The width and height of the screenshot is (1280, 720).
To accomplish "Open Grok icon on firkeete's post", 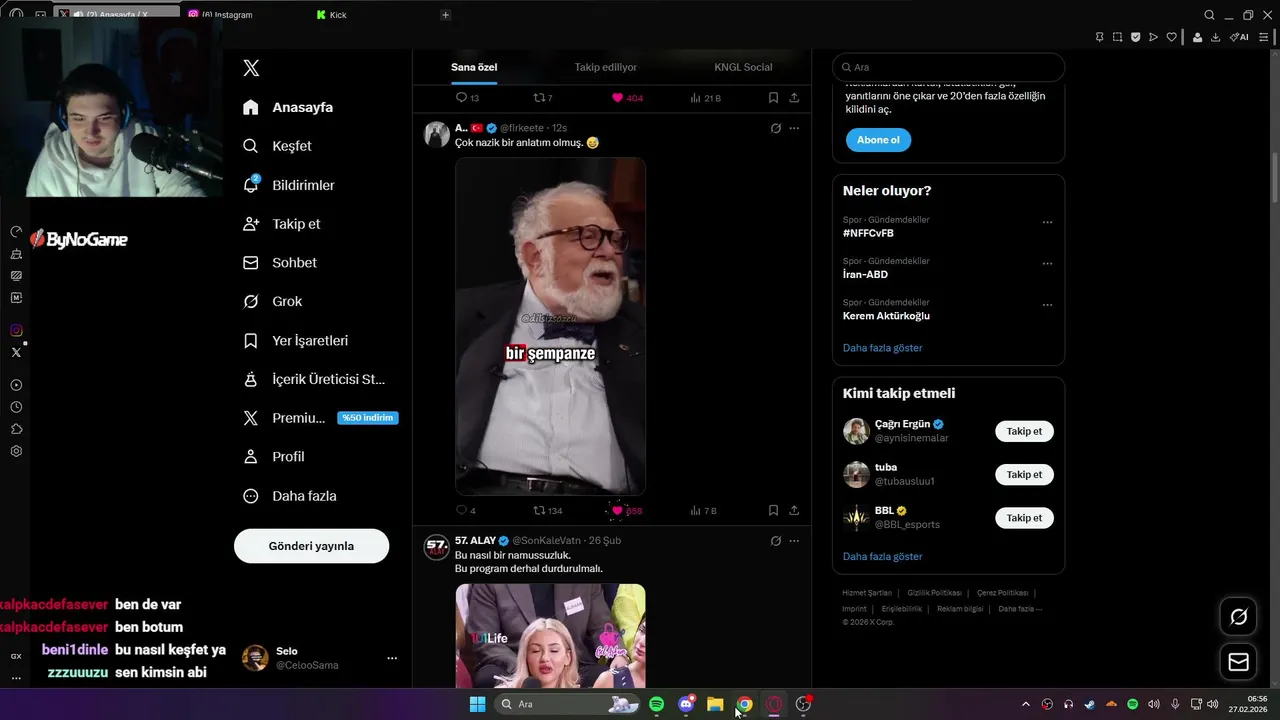I will 775,128.
